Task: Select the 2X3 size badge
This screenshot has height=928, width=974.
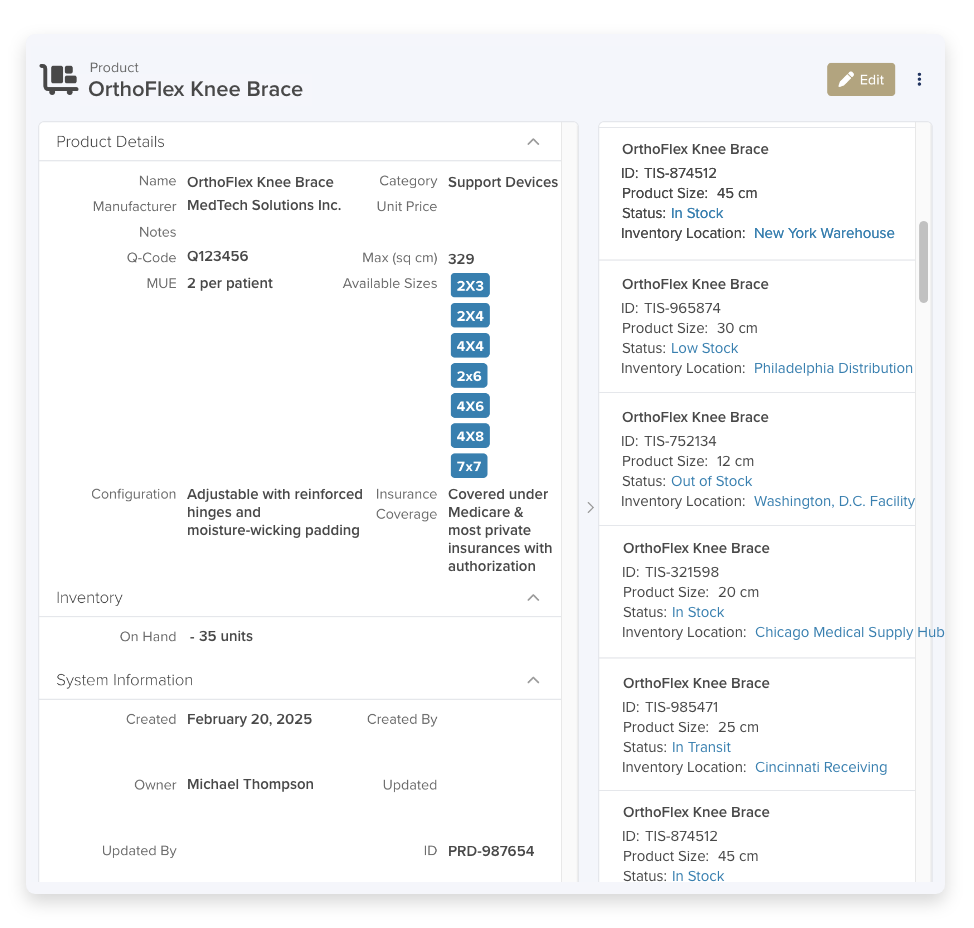Action: (470, 286)
